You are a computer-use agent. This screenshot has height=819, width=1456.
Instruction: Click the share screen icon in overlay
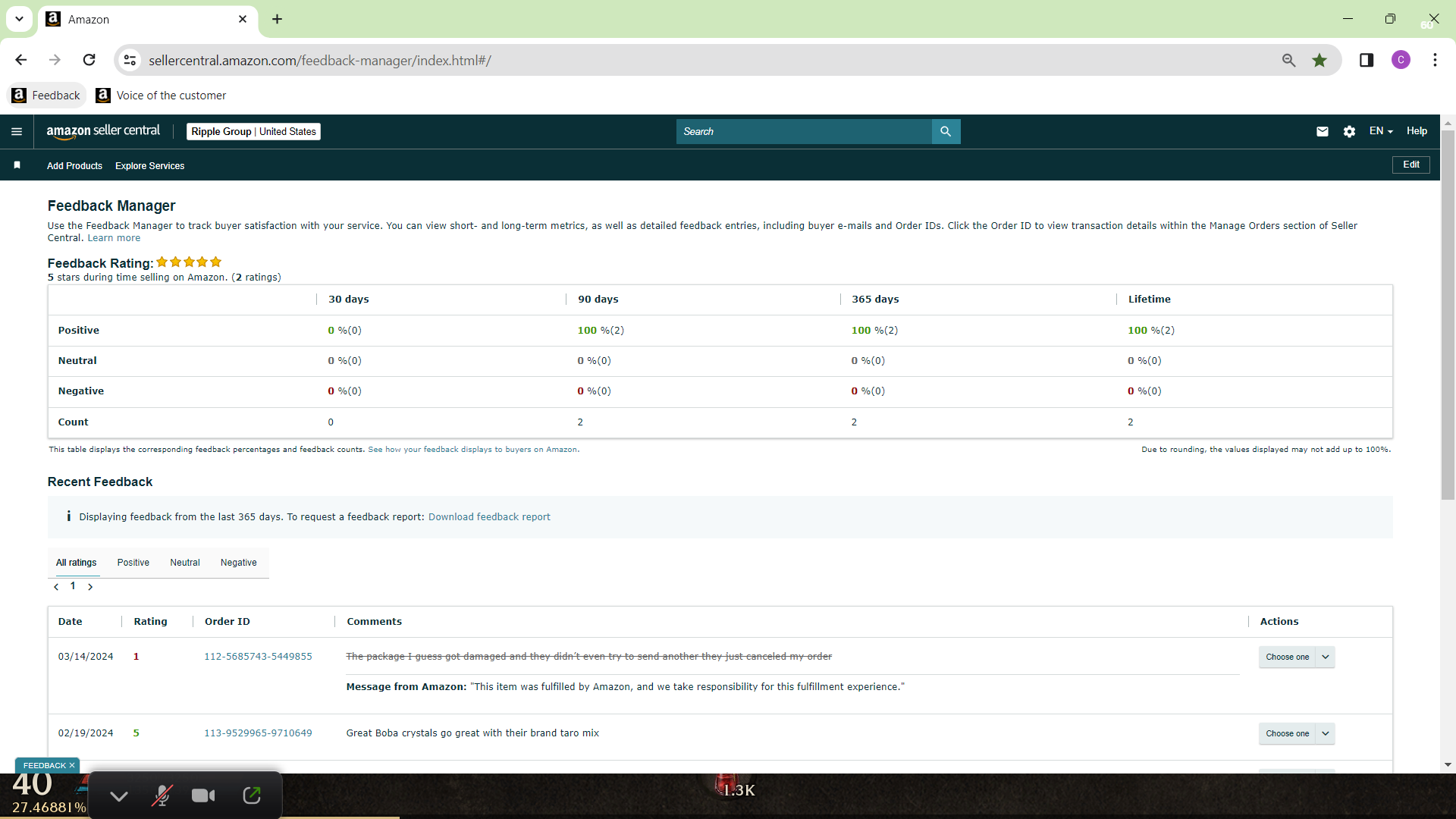[252, 795]
